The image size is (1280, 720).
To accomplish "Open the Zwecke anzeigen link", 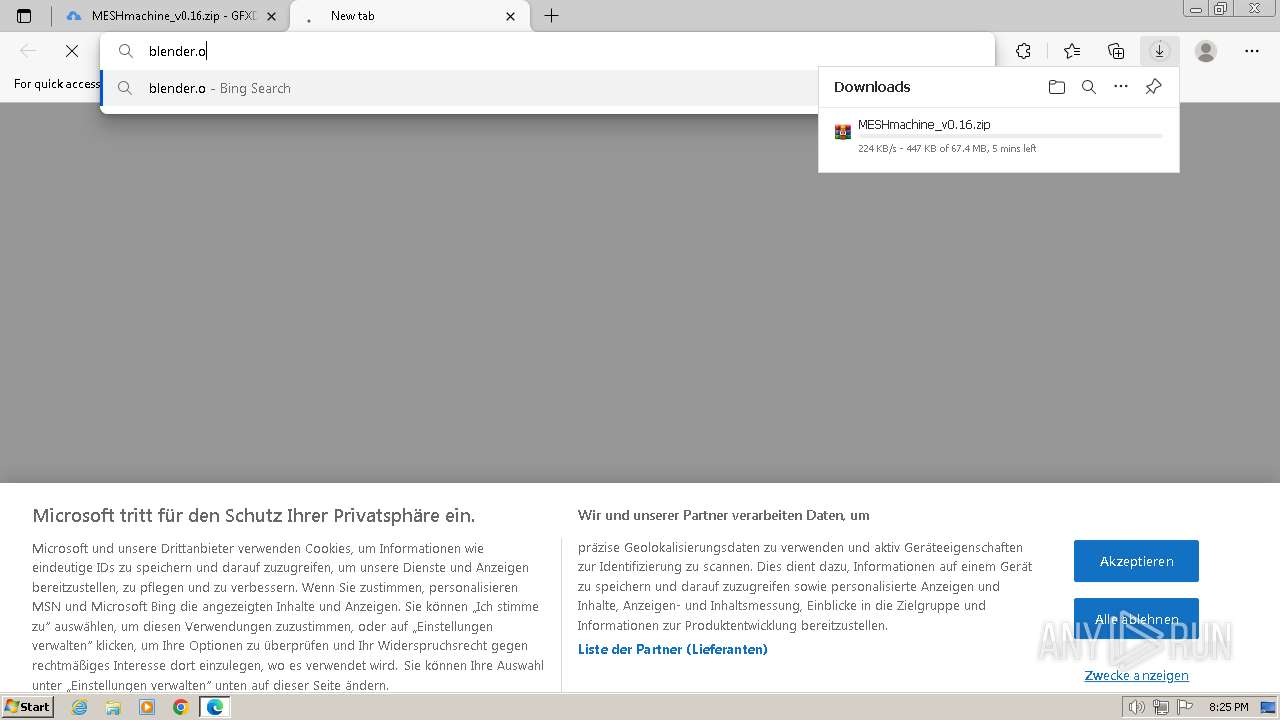I will (1136, 675).
